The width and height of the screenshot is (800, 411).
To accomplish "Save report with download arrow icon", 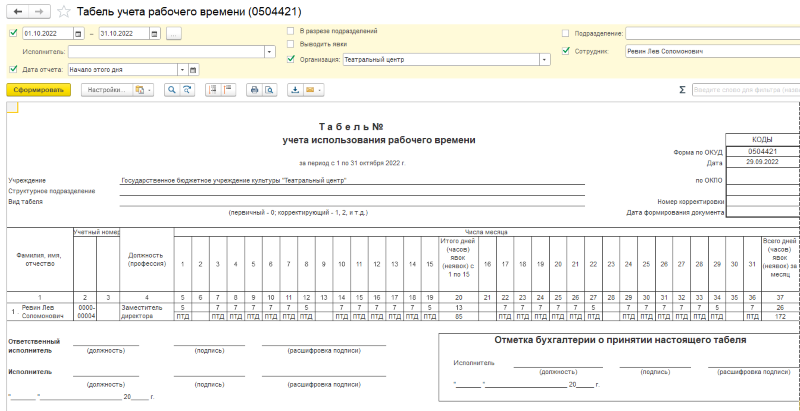I will point(295,90).
